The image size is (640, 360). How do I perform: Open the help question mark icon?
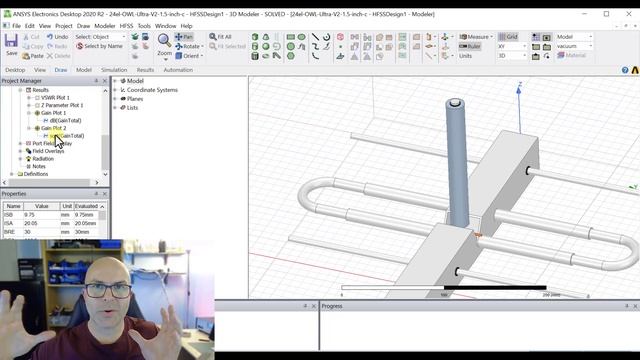pos(625,70)
